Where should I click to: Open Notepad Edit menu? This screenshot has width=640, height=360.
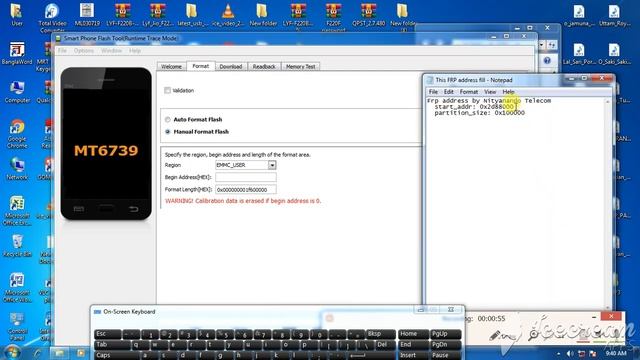coord(449,92)
